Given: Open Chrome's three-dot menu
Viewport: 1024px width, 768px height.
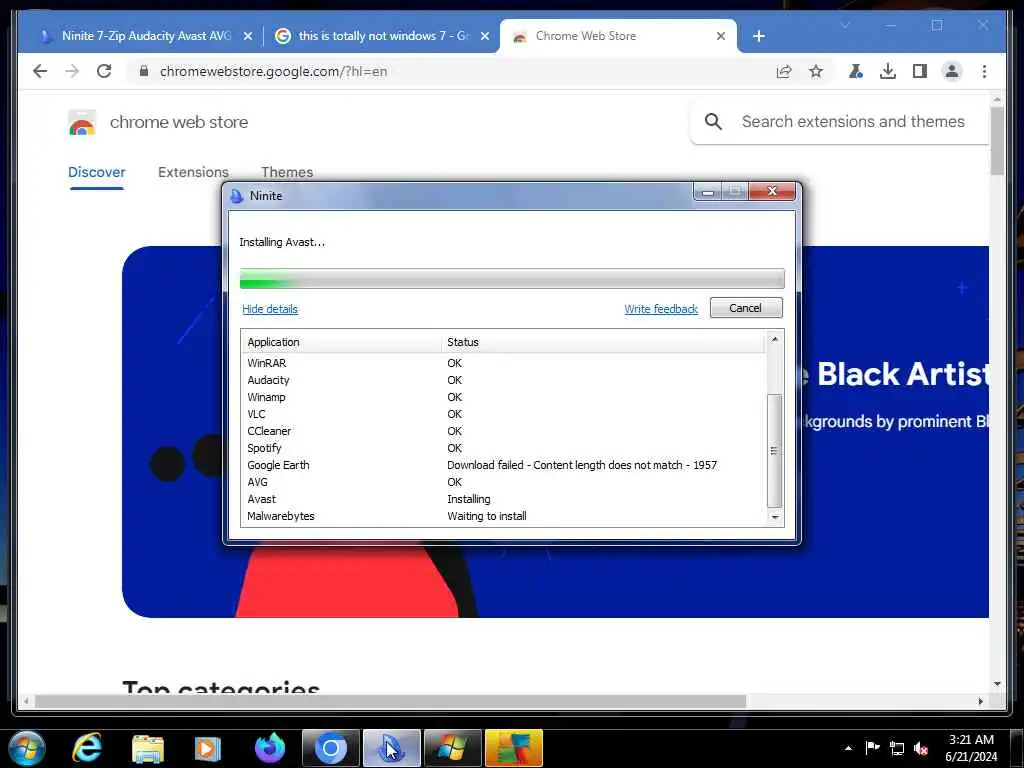Looking at the screenshot, I should click(x=984, y=71).
